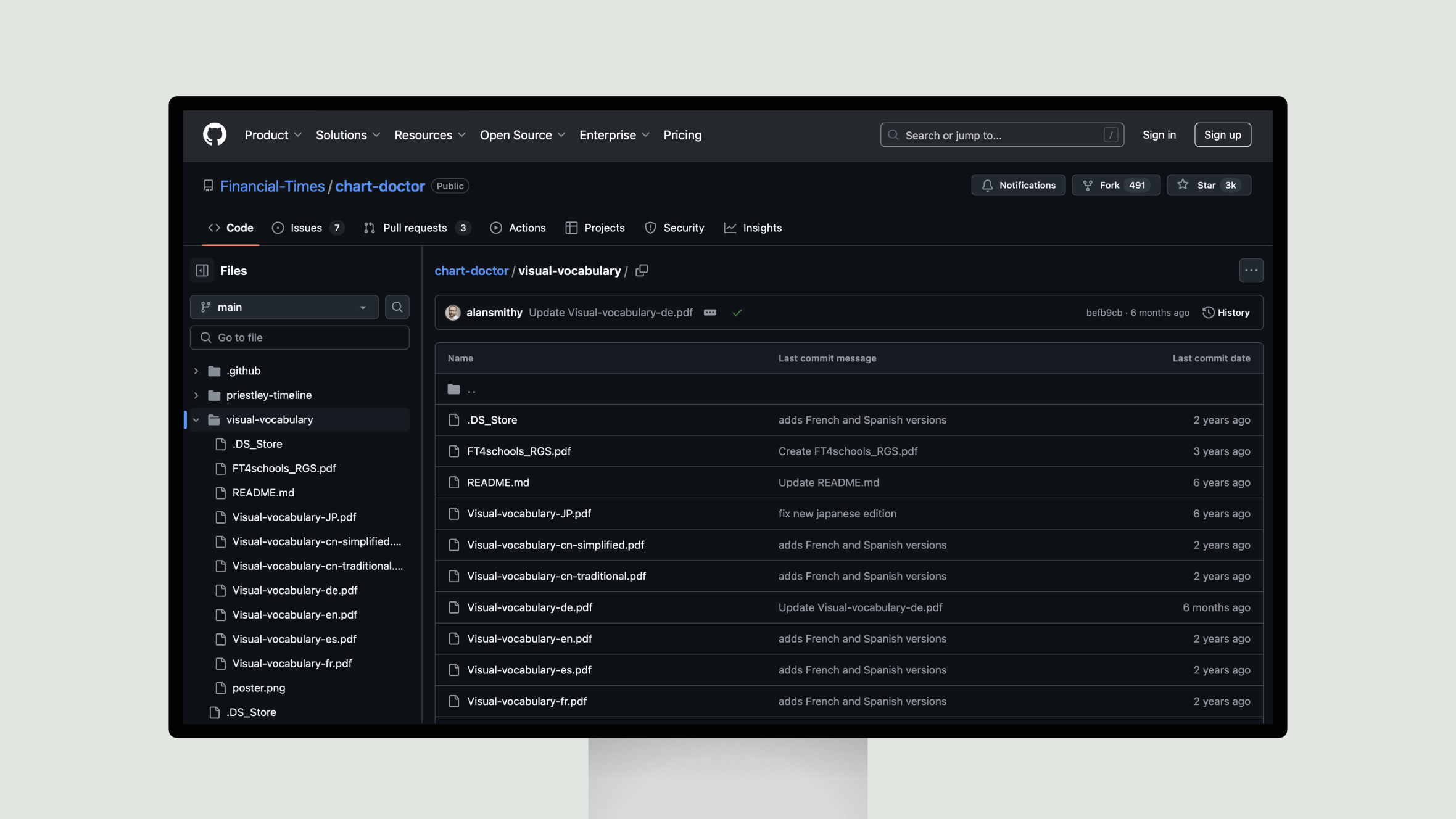Click the GitHub home icon
This screenshot has height=819, width=1456.
coord(214,134)
